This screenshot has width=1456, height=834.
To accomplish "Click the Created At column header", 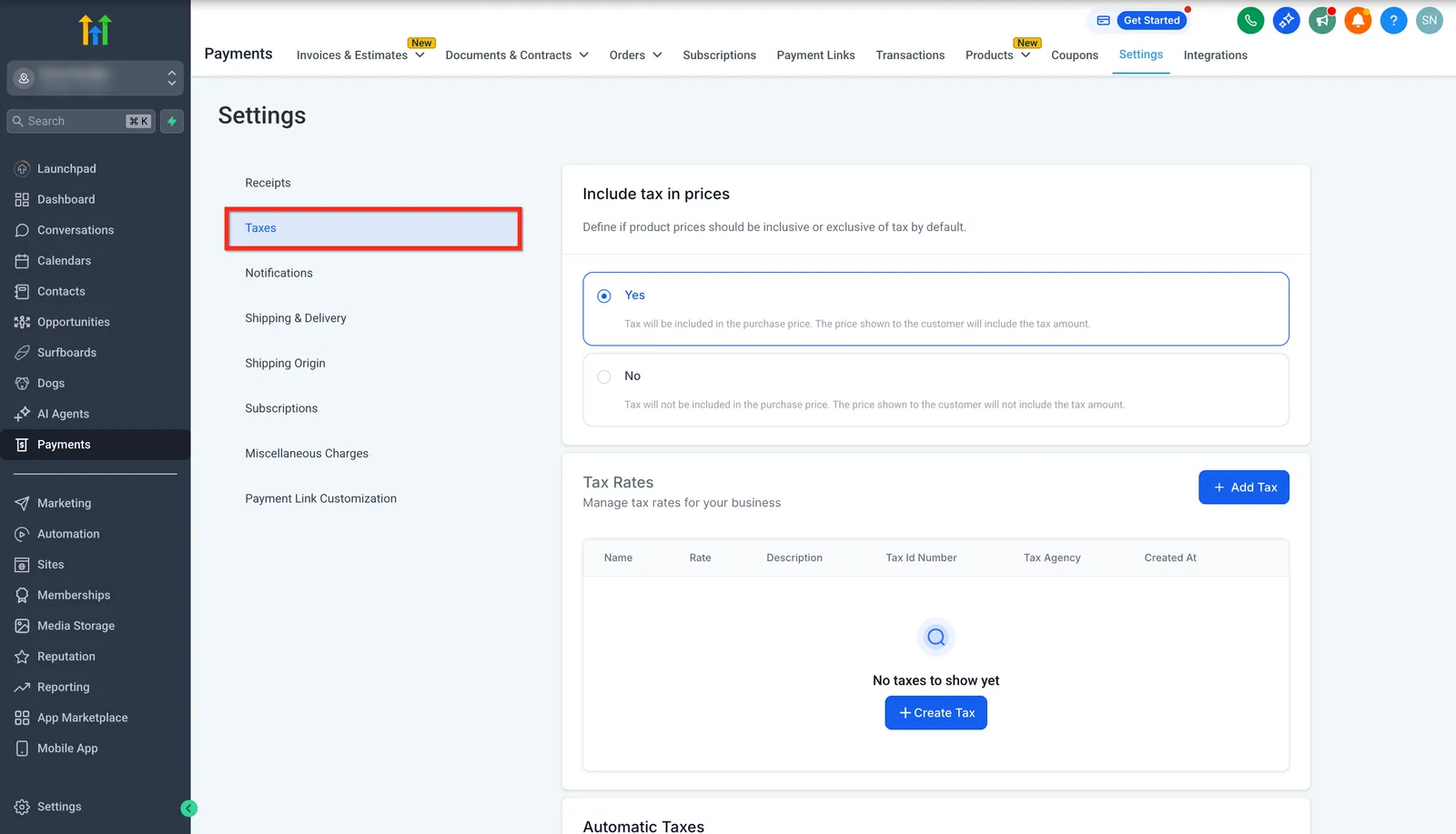I will click(1170, 558).
